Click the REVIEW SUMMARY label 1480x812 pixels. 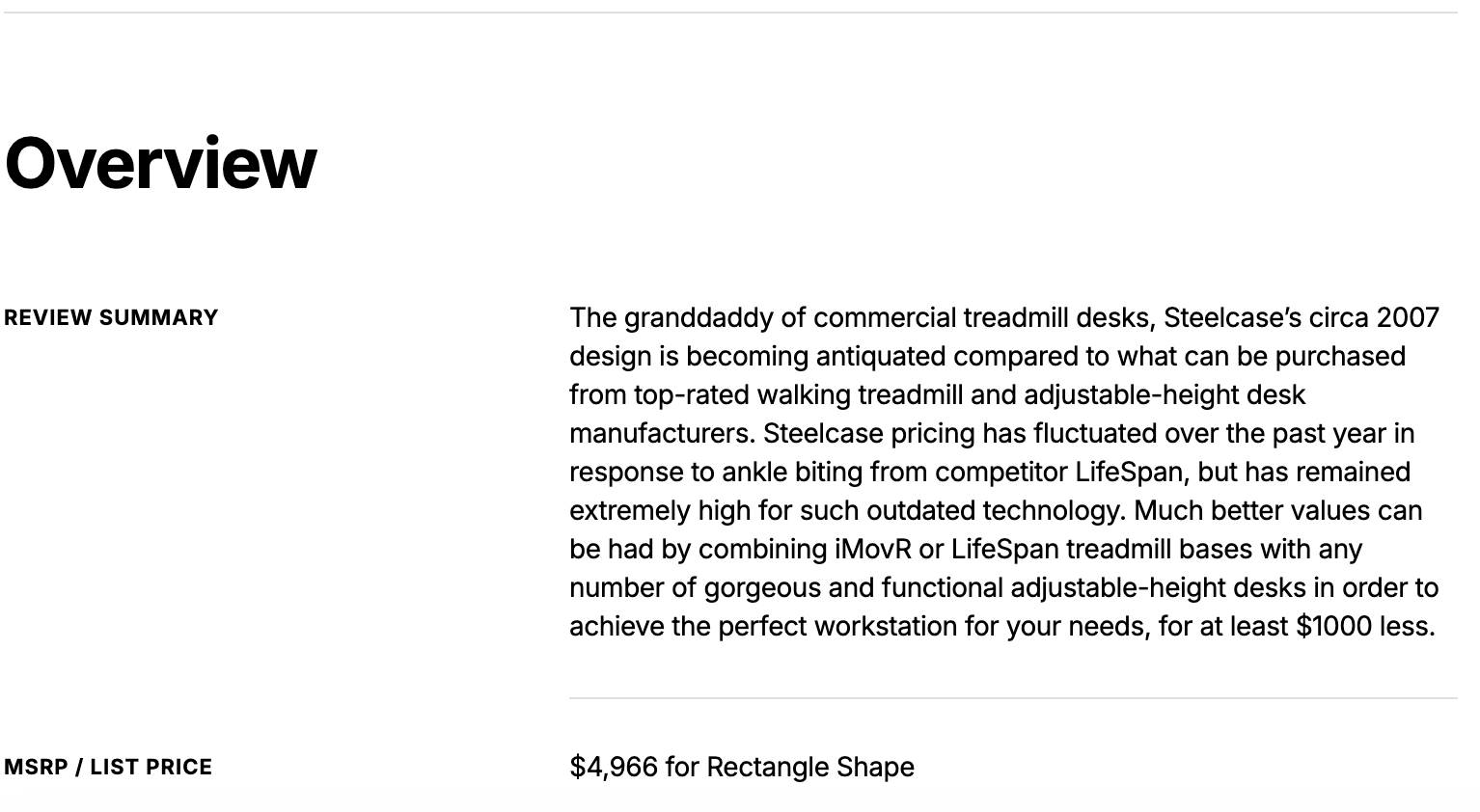111,318
